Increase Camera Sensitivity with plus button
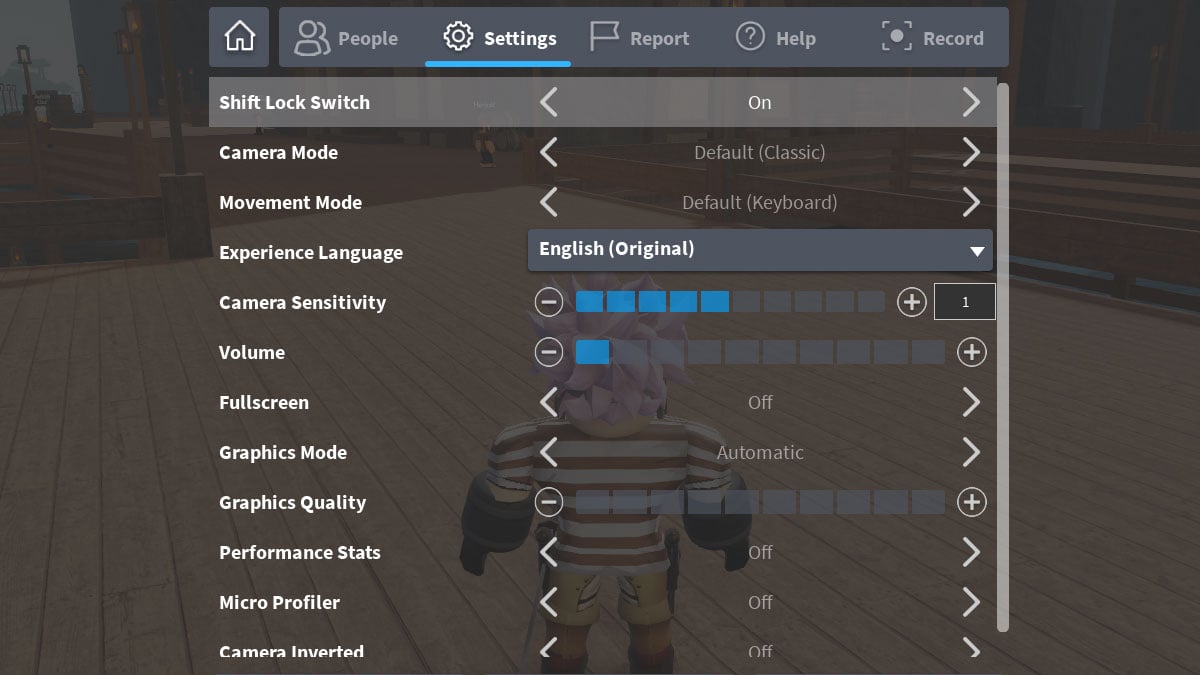Screen dimensions: 1200x675 911,301
